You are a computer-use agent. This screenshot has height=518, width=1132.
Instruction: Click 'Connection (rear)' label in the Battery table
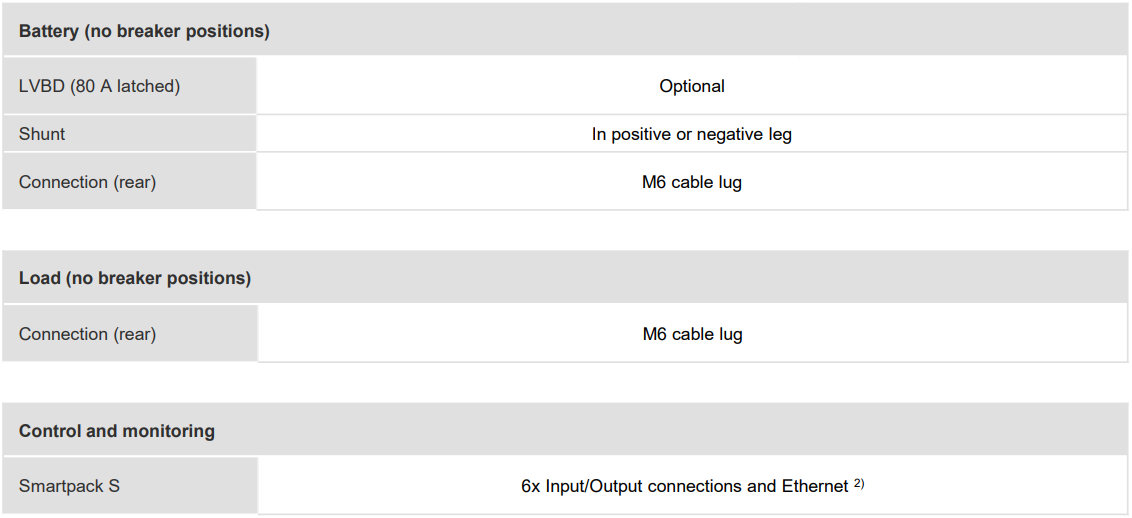[x=87, y=182]
